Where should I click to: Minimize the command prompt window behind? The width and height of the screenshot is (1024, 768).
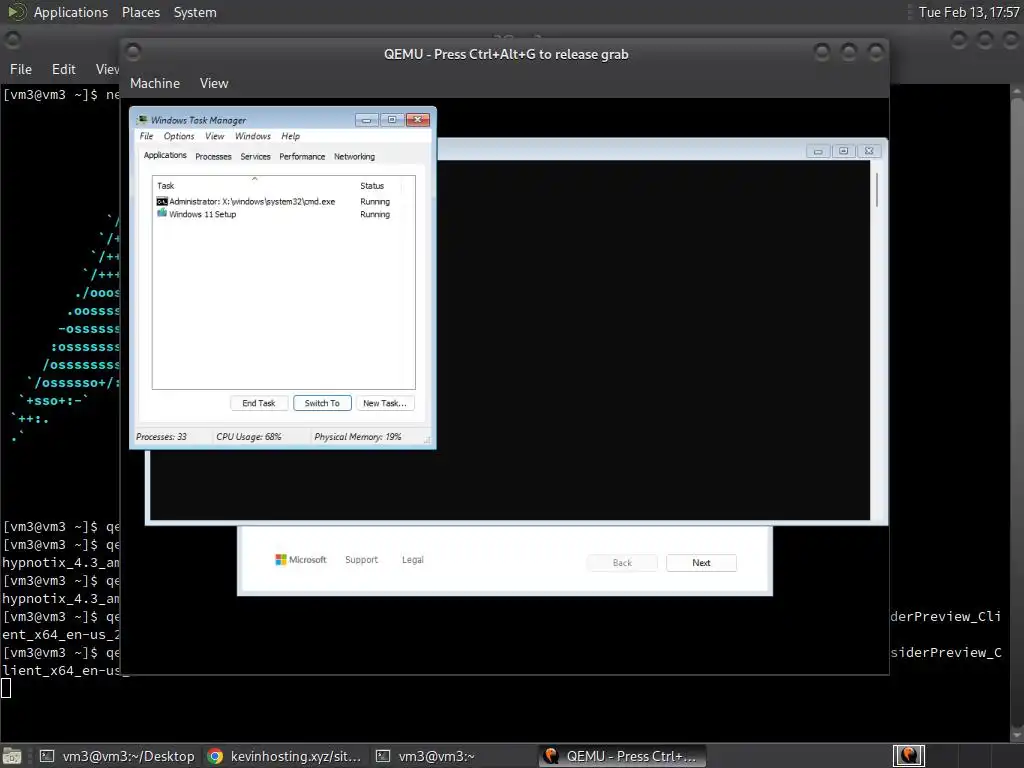click(818, 151)
